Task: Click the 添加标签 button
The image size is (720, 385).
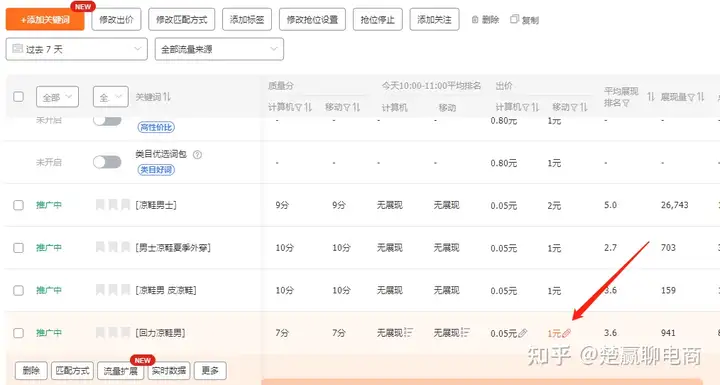Action: point(247,20)
